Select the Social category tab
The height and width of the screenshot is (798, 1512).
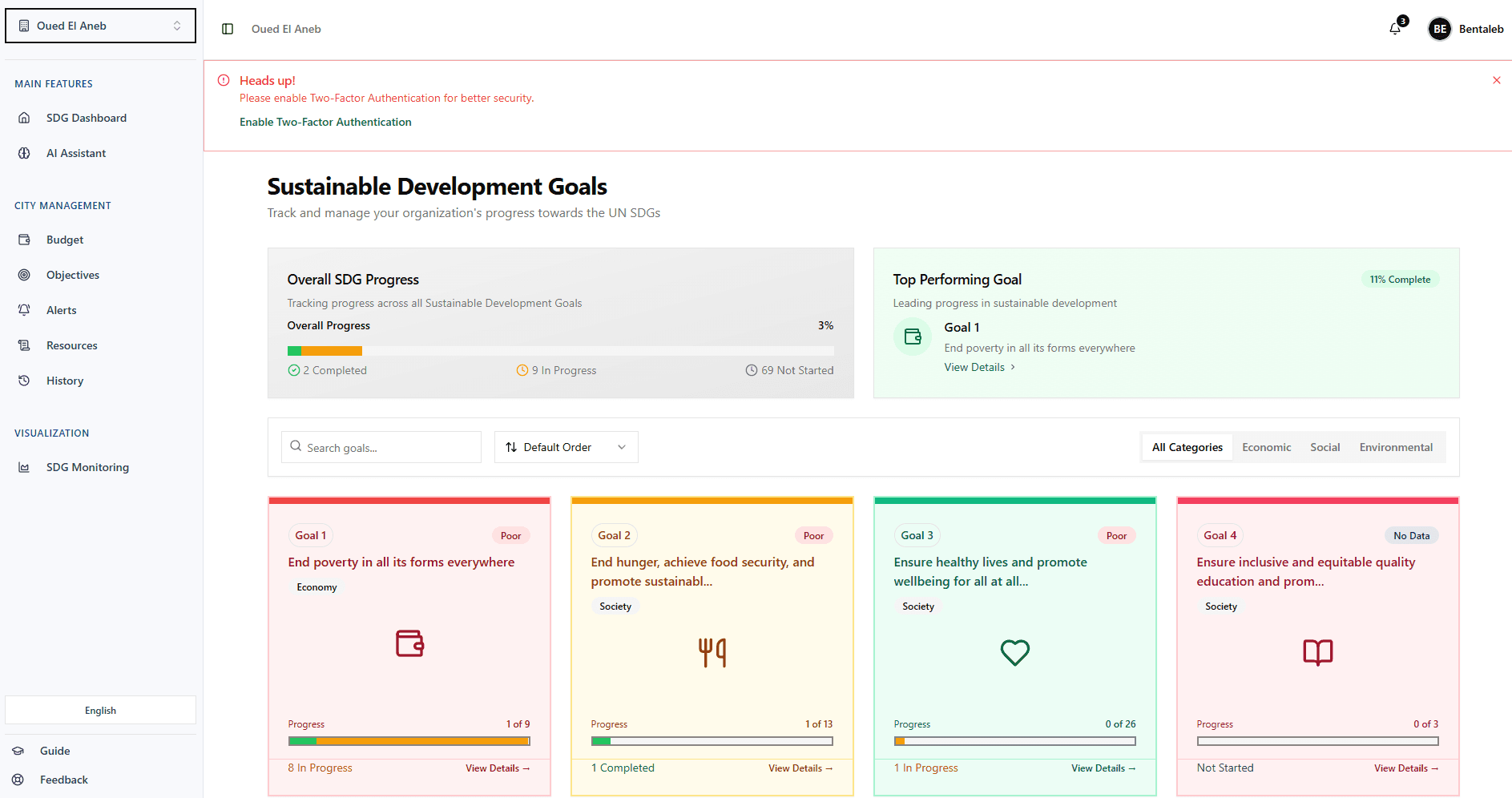[1325, 447]
